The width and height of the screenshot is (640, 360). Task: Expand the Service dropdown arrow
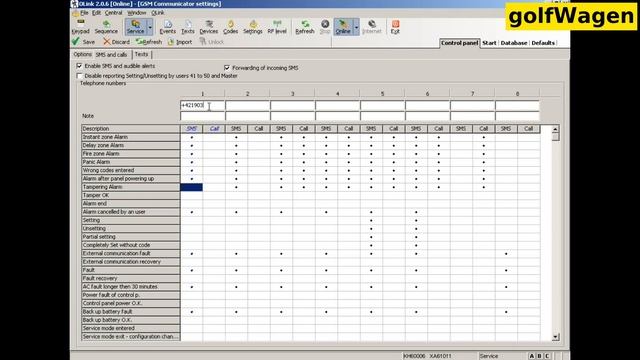150,27
